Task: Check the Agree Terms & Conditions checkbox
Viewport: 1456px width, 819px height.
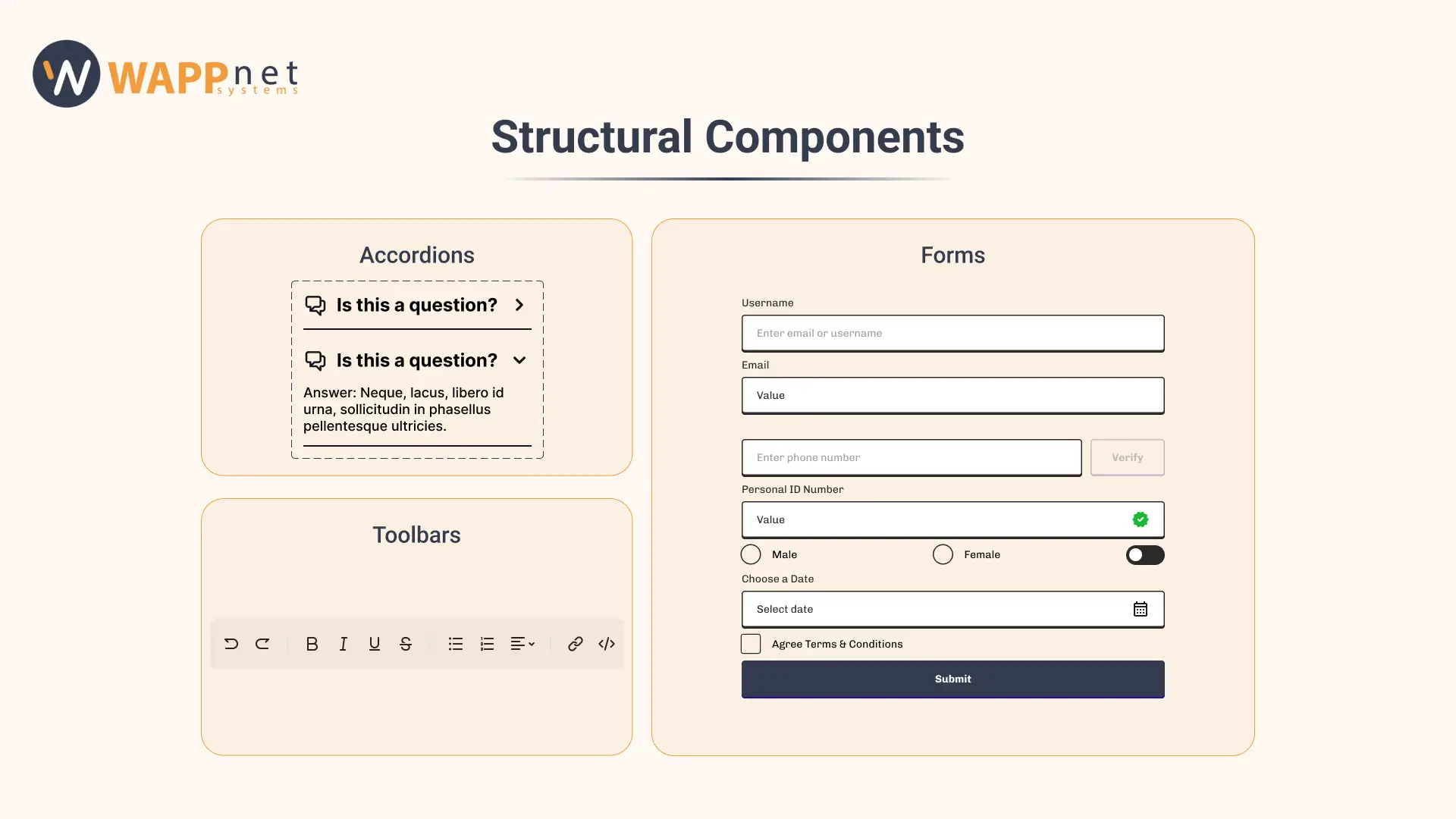Action: pos(751,644)
